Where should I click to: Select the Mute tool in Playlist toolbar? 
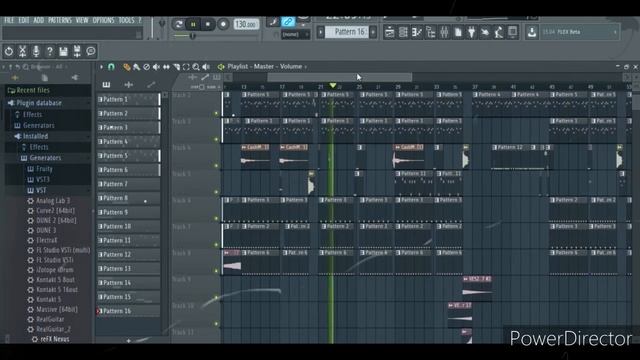point(156,67)
